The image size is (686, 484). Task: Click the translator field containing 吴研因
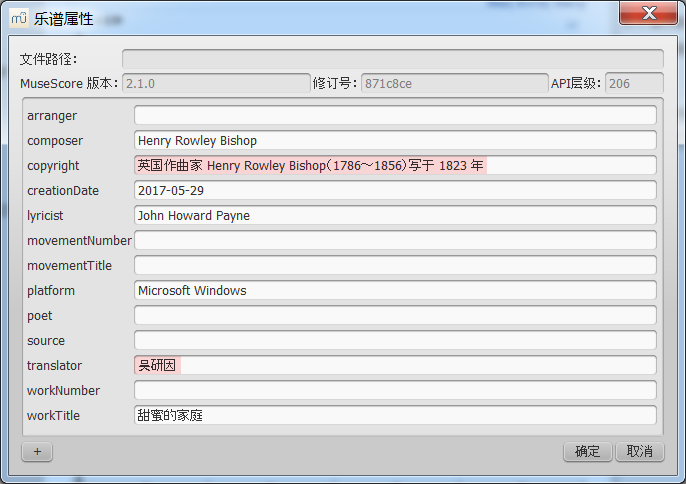click(x=395, y=366)
